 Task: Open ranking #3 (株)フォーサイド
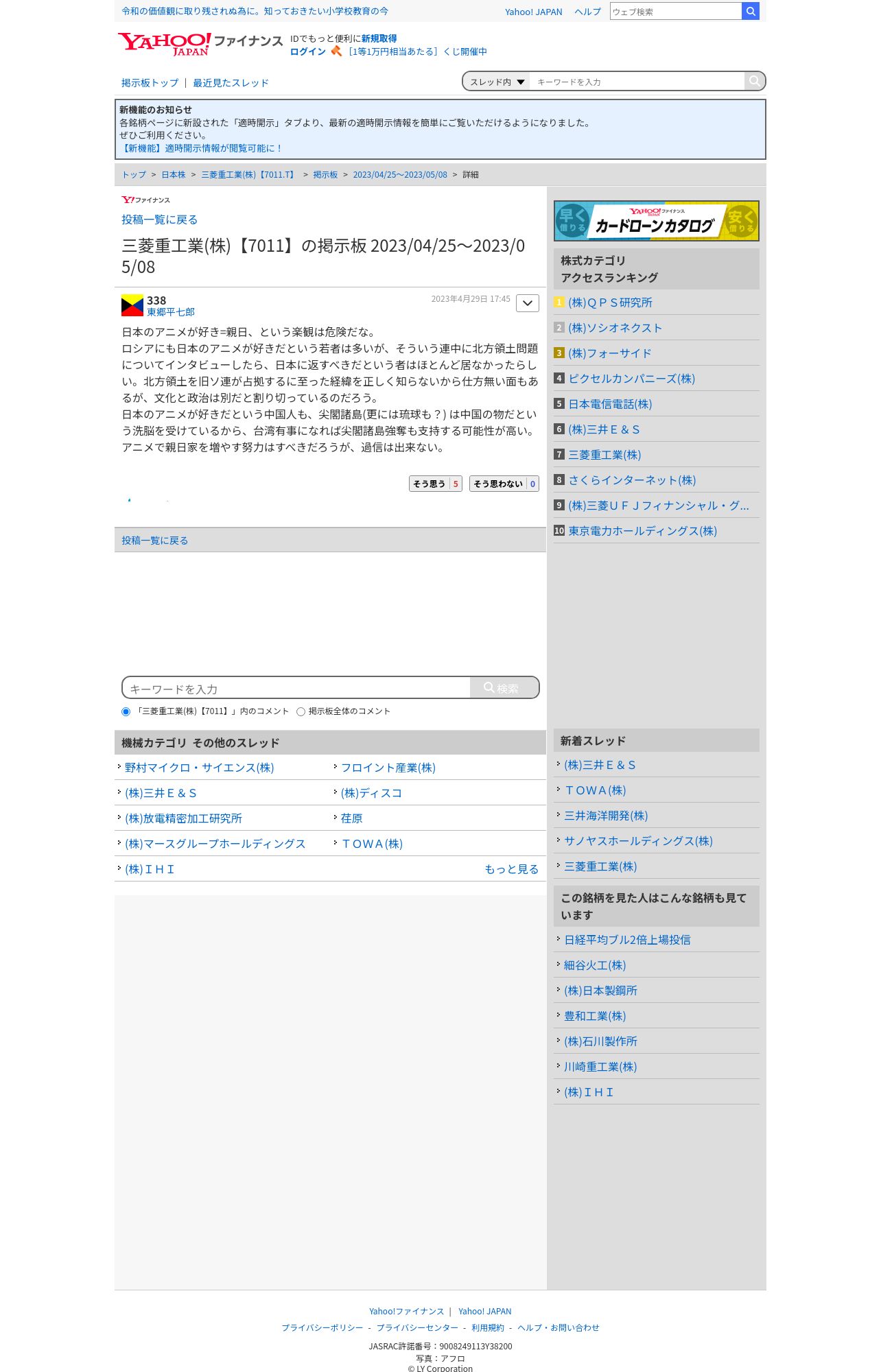(x=609, y=353)
